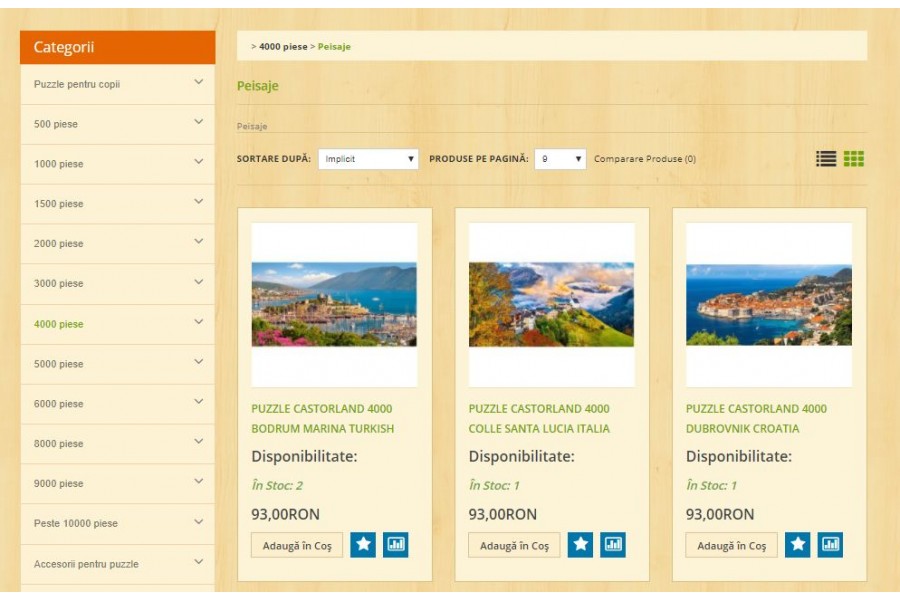The image size is (900, 600).
Task: Select the highlighted 4000 piese category
Action: (59, 324)
